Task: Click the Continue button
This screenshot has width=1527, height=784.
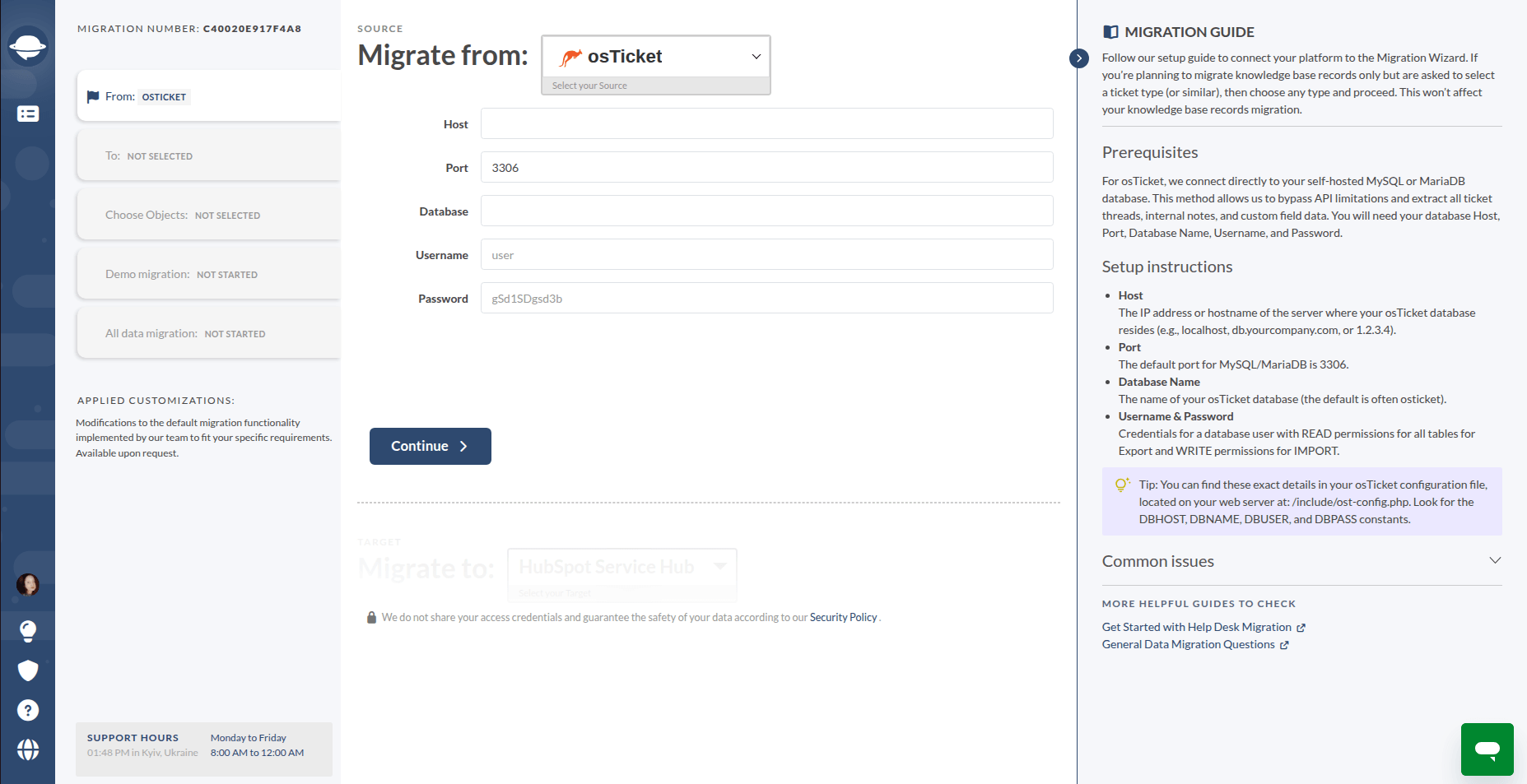Action: tap(431, 446)
